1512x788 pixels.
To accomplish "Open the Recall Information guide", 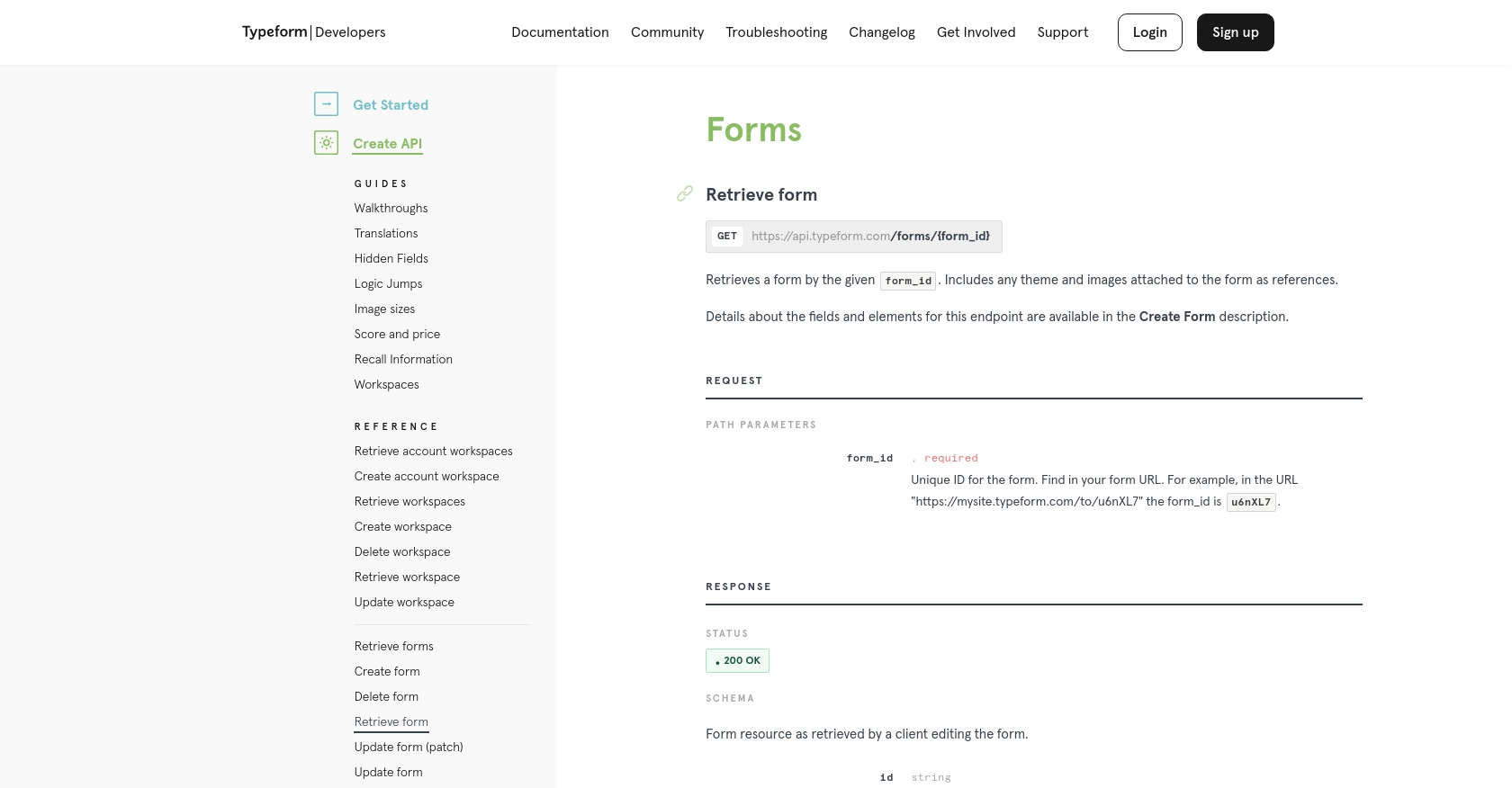I will (403, 359).
